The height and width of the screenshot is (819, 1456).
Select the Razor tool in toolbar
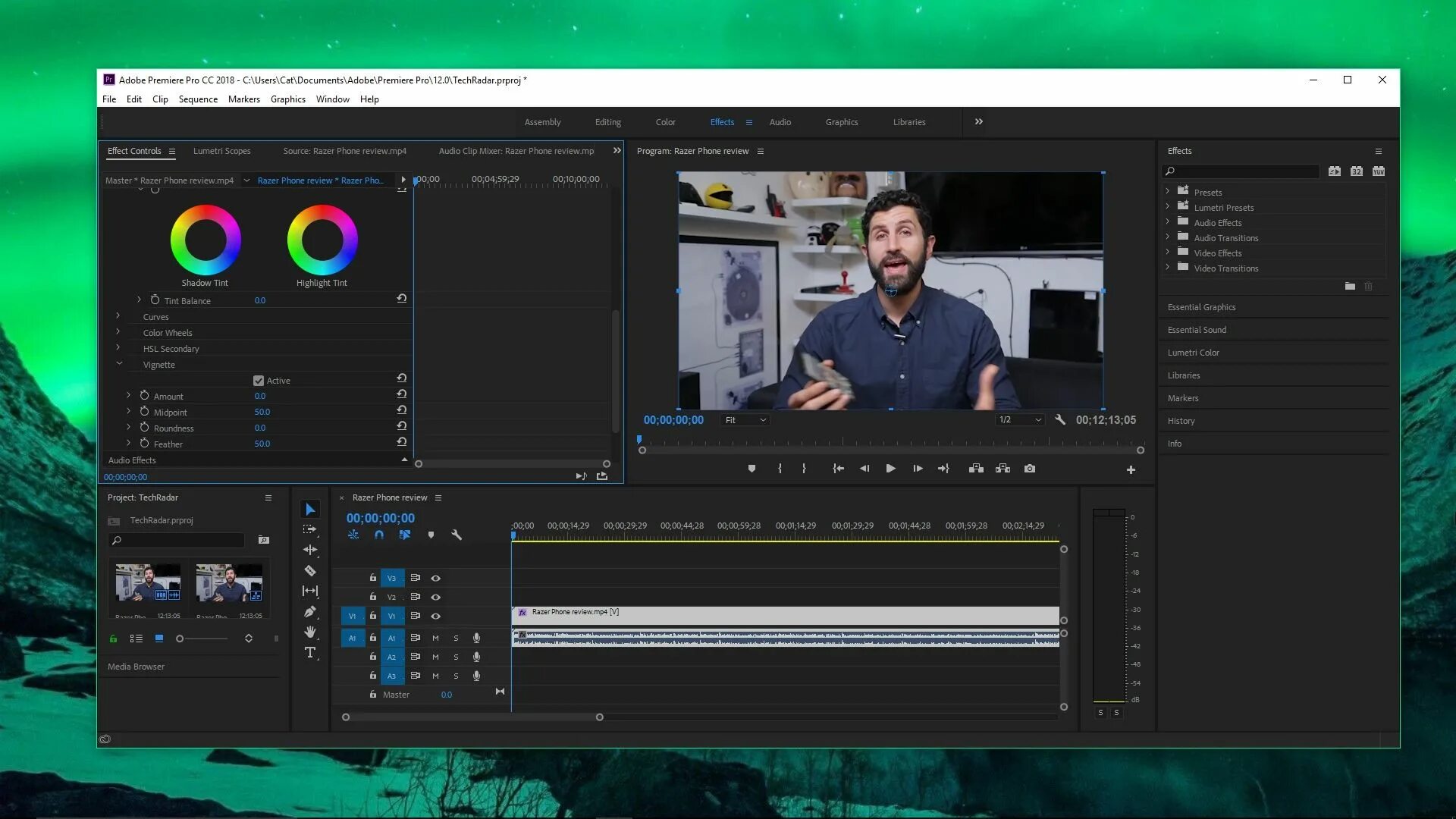point(309,571)
